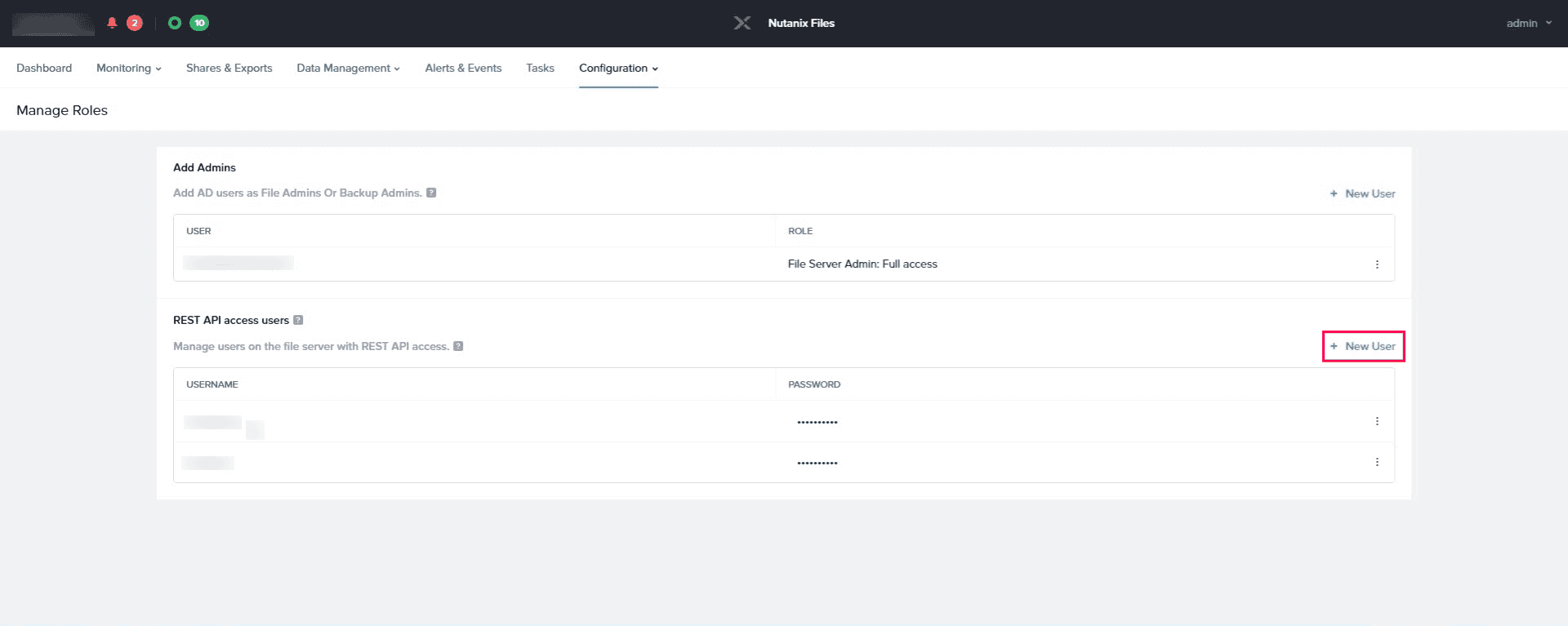The width and height of the screenshot is (1568, 626).
Task: Expand the admin user dropdown
Action: pos(1529,23)
